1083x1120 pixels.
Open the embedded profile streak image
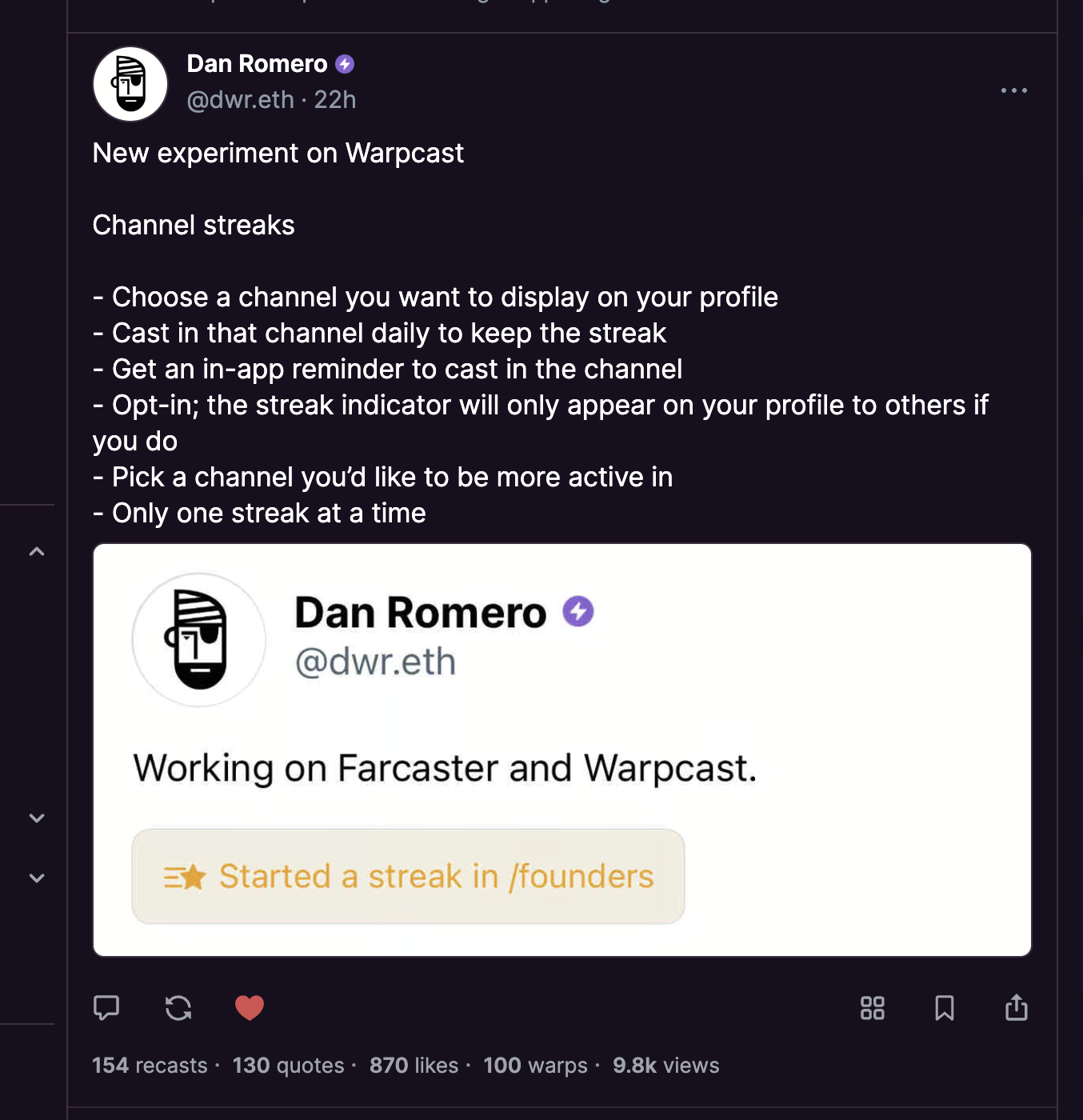(561, 750)
